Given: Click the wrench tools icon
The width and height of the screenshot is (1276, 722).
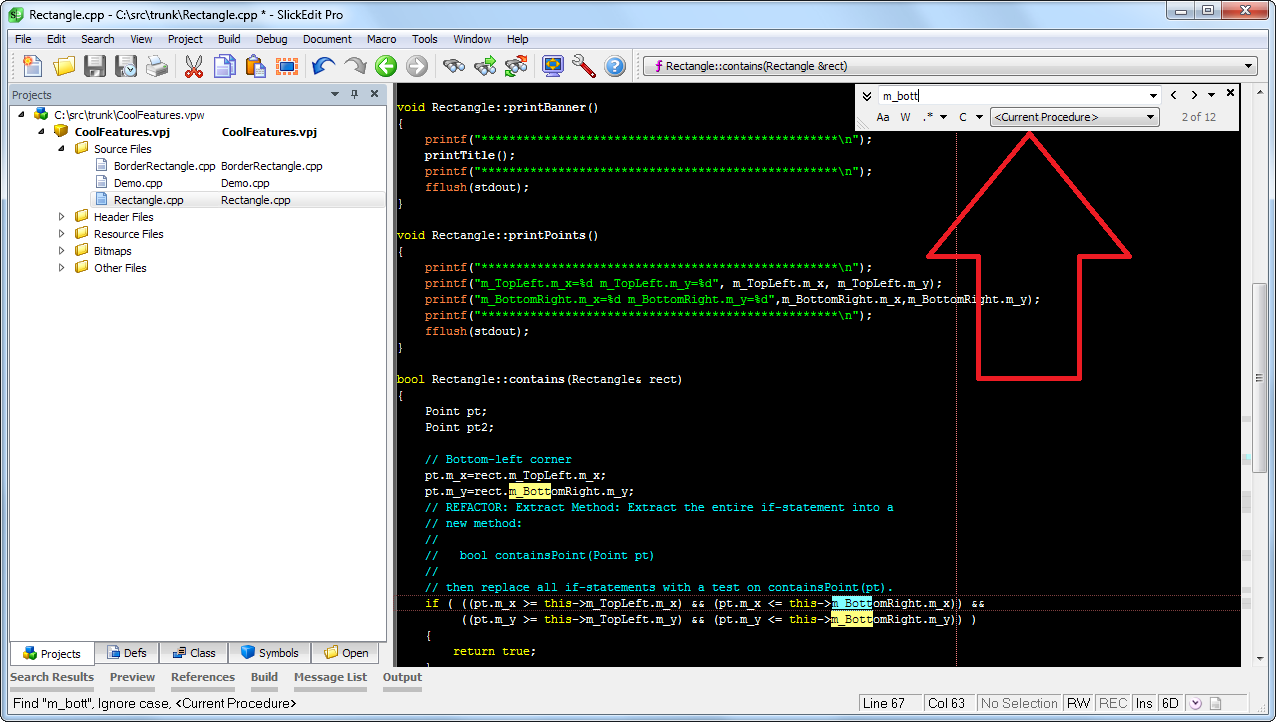Looking at the screenshot, I should point(584,66).
